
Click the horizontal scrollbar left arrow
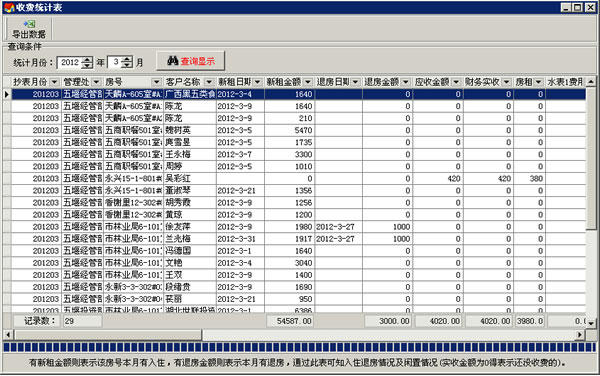coord(8,335)
